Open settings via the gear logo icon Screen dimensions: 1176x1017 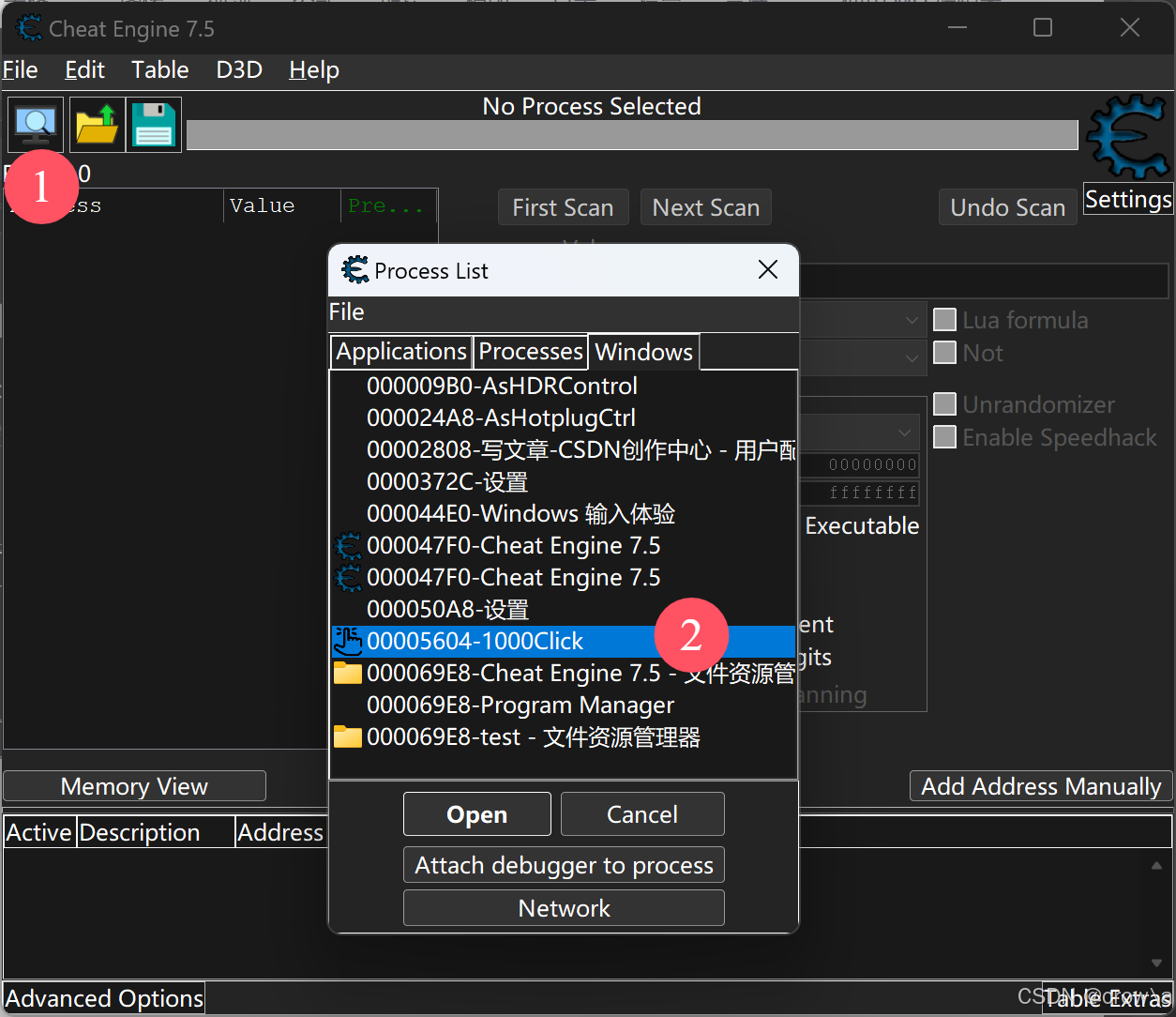1126,136
